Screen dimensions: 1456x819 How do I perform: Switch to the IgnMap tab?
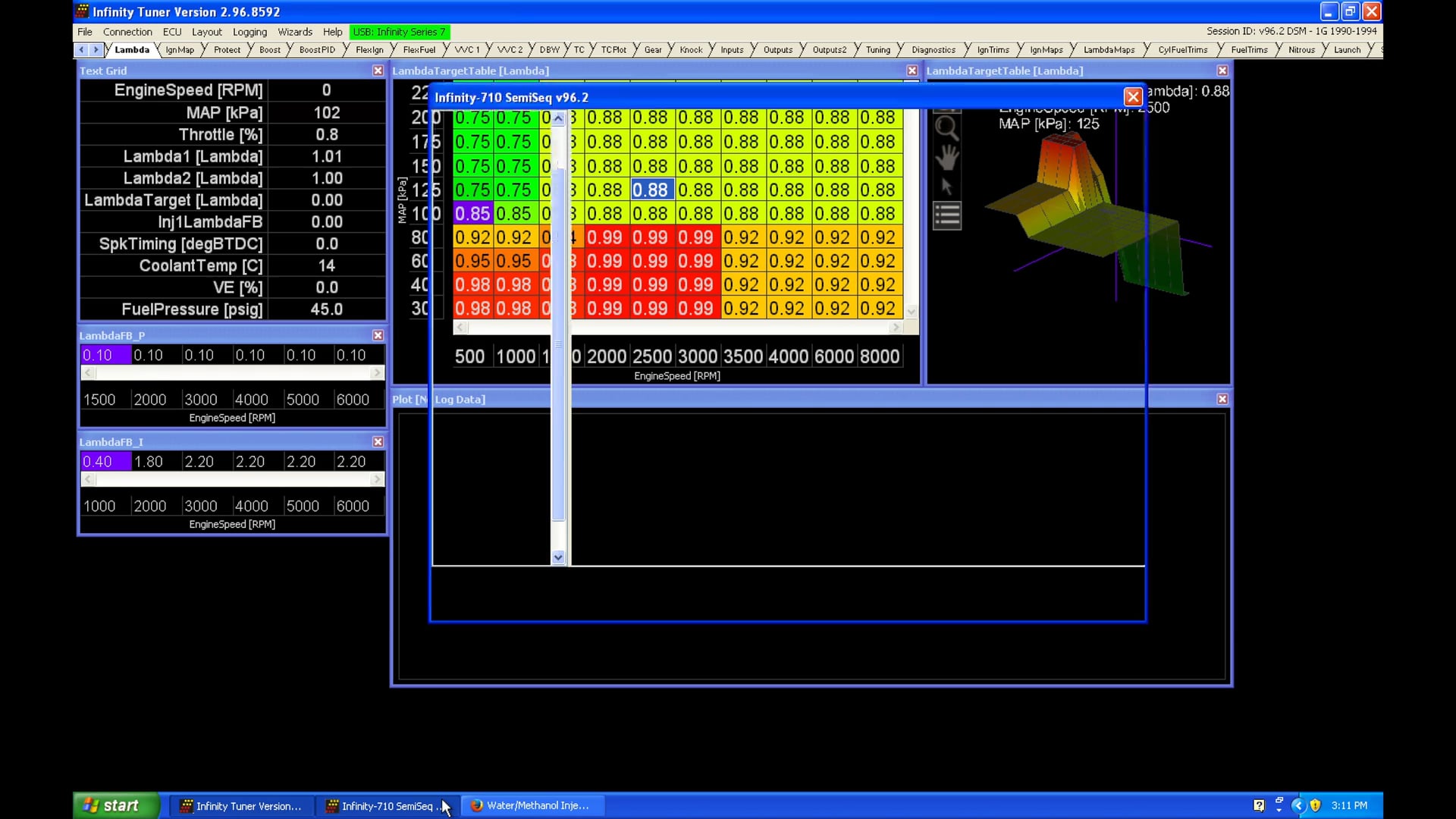(x=180, y=50)
